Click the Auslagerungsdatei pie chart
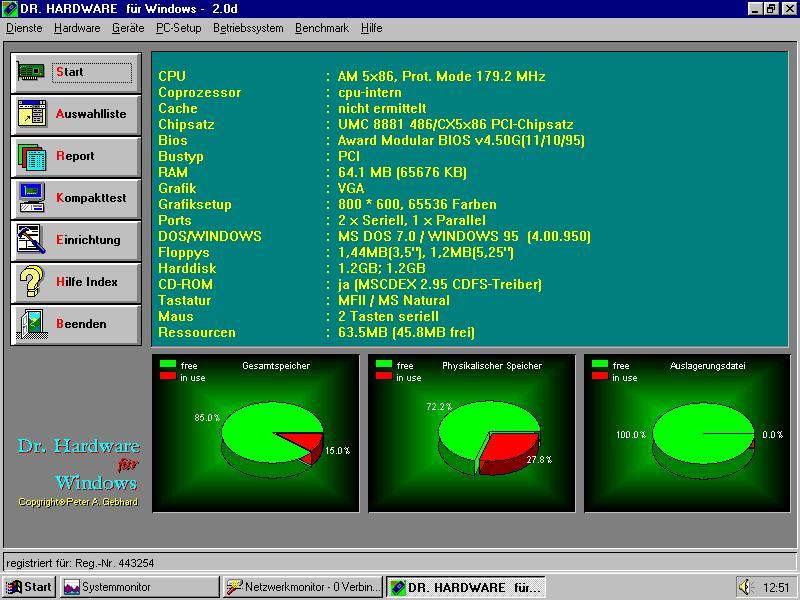Screen dimensions: 800x600 704,439
